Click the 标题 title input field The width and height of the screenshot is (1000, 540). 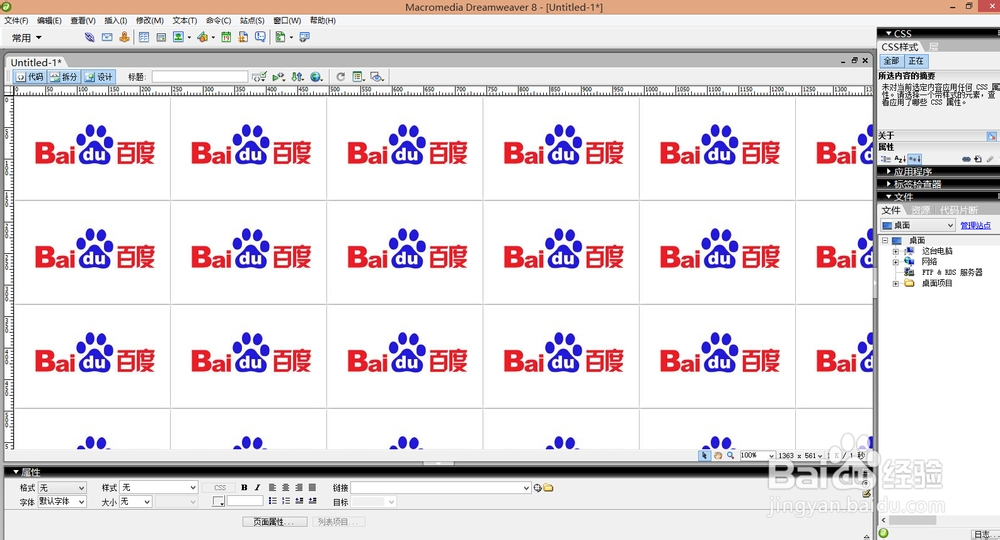click(x=200, y=77)
